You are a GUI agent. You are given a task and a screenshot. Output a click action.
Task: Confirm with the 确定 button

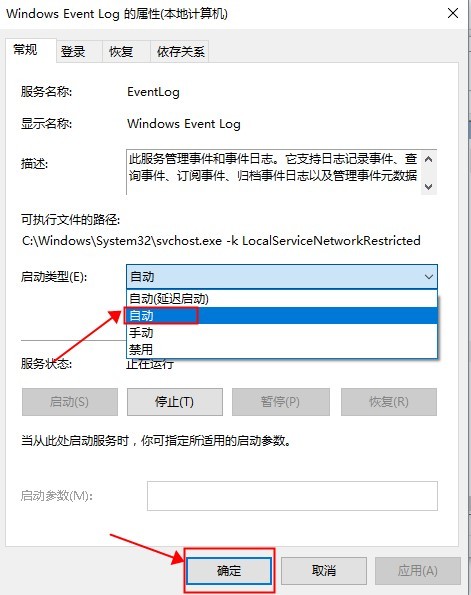[x=229, y=571]
